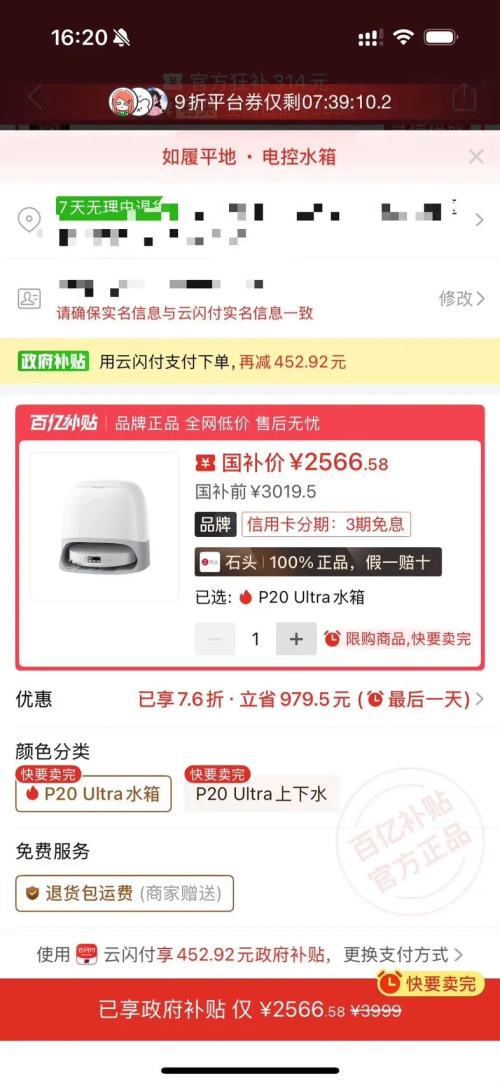The image size is (500, 1084).
Task: Tap the 政府补贴 yellow banner
Action: click(x=250, y=361)
